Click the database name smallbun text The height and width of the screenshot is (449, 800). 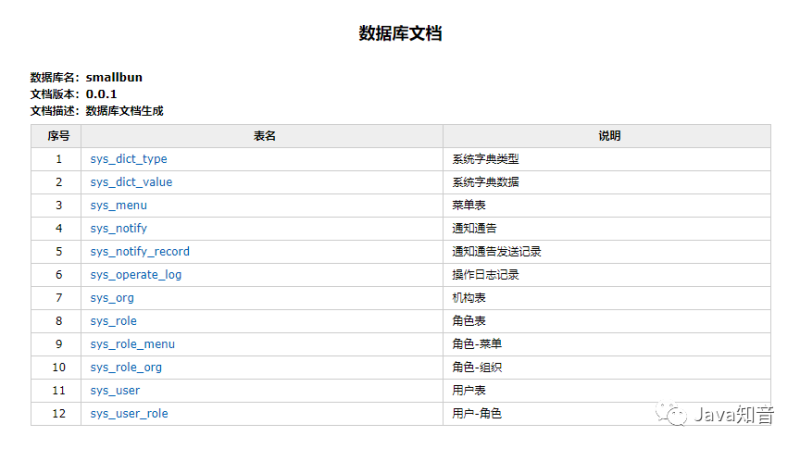(115, 77)
